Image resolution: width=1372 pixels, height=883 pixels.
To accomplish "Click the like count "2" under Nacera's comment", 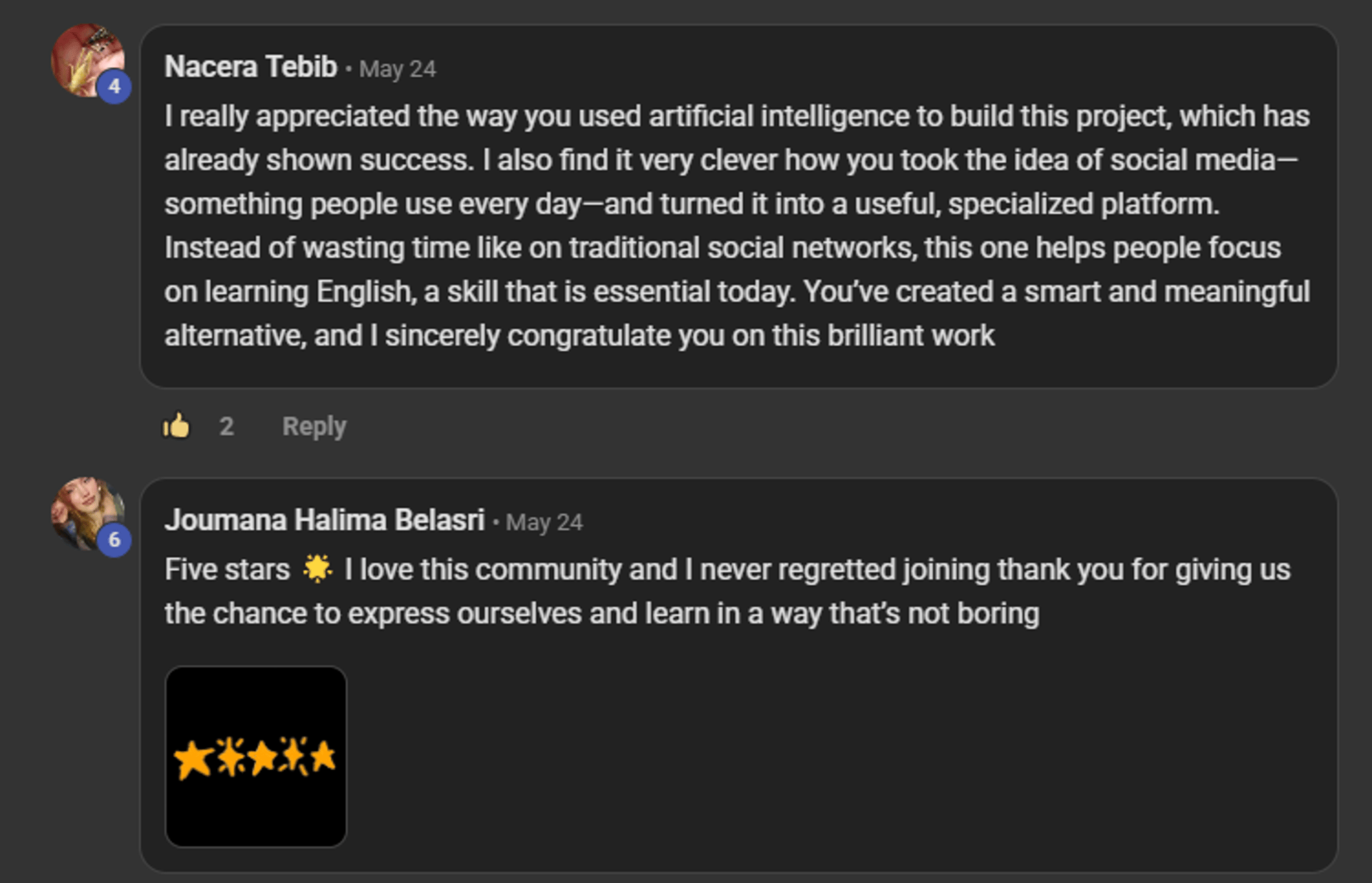I will pos(227,426).
